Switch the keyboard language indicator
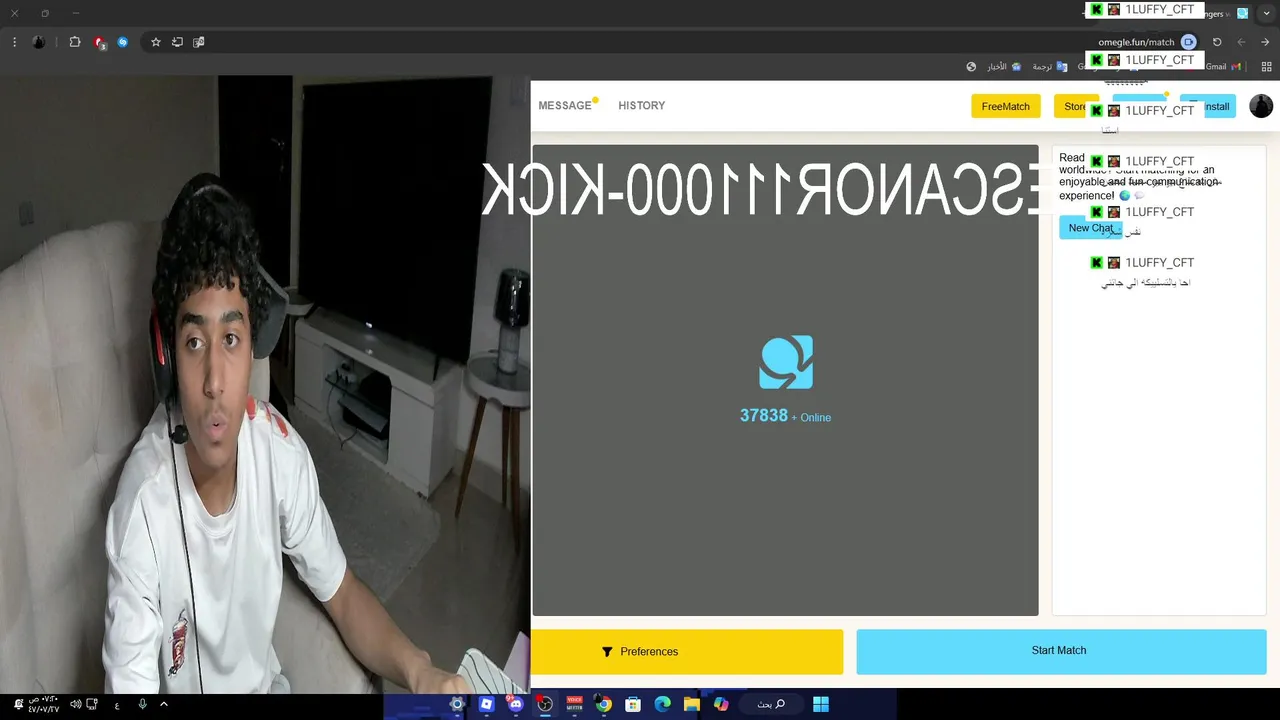 117,705
